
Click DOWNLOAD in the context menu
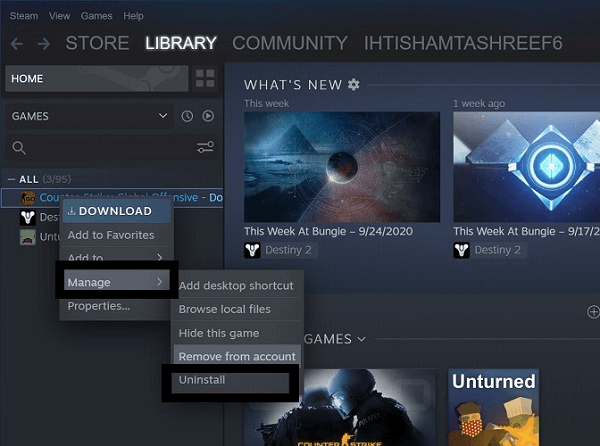(x=116, y=211)
